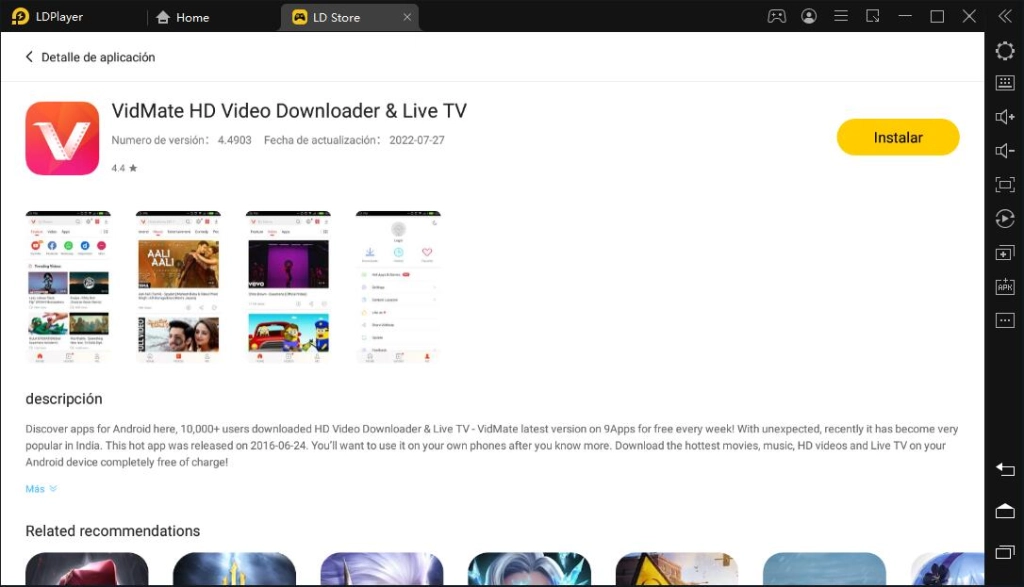
Task: Open the user account icon
Action: coord(808,16)
